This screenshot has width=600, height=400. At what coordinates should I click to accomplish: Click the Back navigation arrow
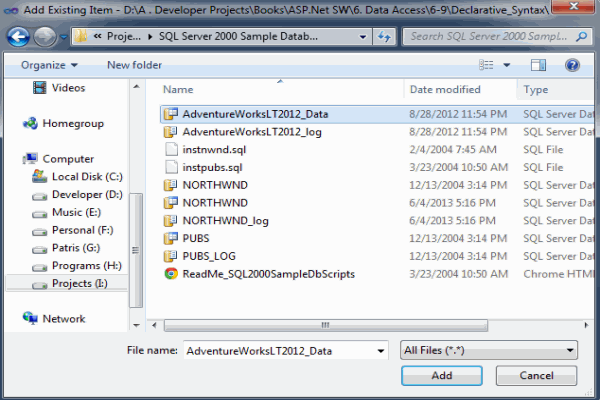[x=18, y=37]
